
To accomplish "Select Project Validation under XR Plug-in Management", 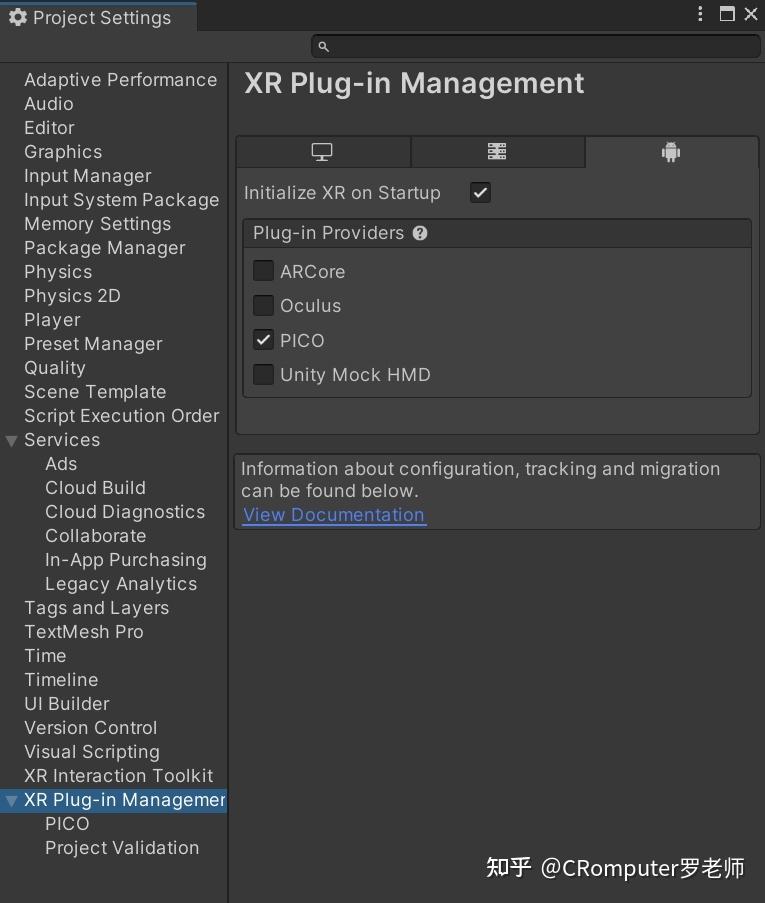I will tap(122, 848).
